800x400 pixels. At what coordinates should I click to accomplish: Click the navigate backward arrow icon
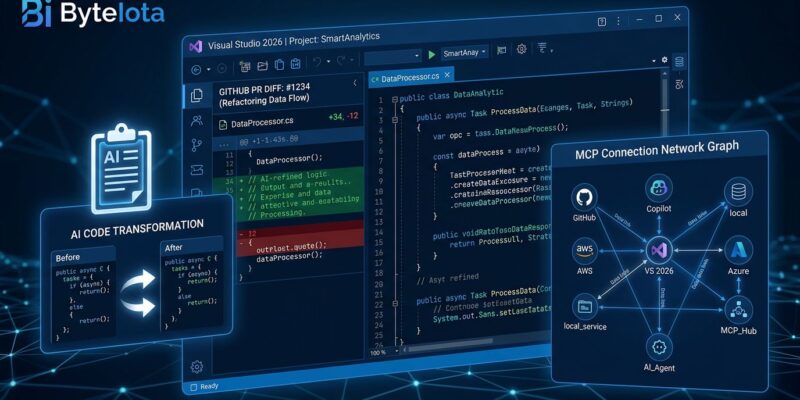(x=196, y=69)
